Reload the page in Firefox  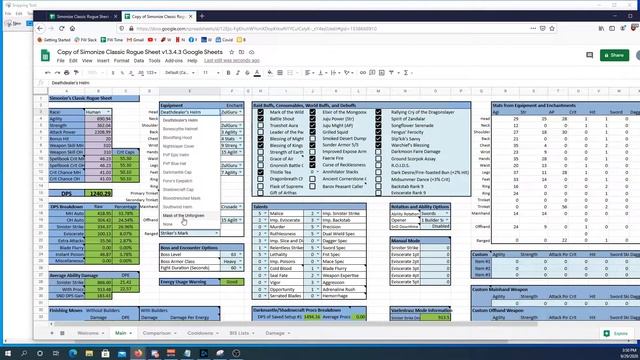(62, 29)
